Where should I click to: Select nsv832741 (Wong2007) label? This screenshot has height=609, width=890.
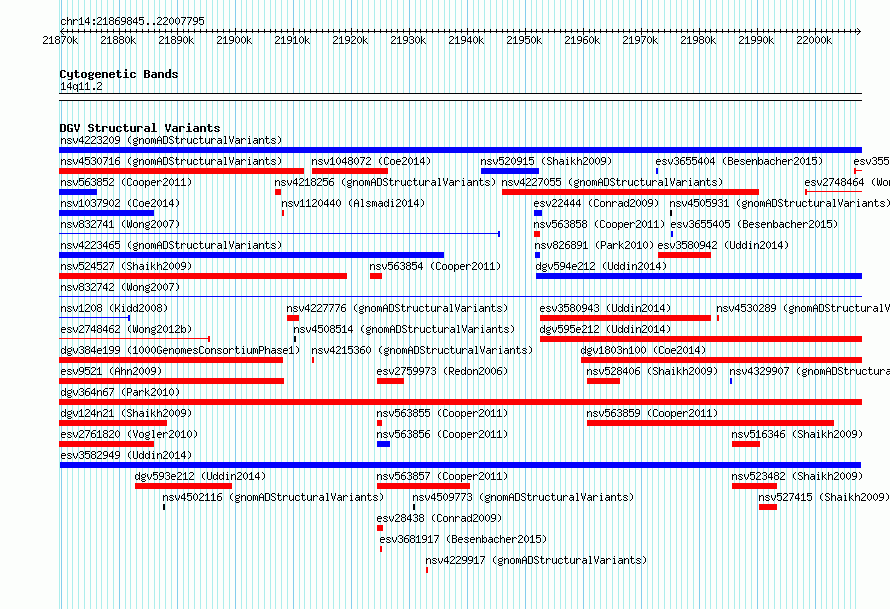coord(120,224)
